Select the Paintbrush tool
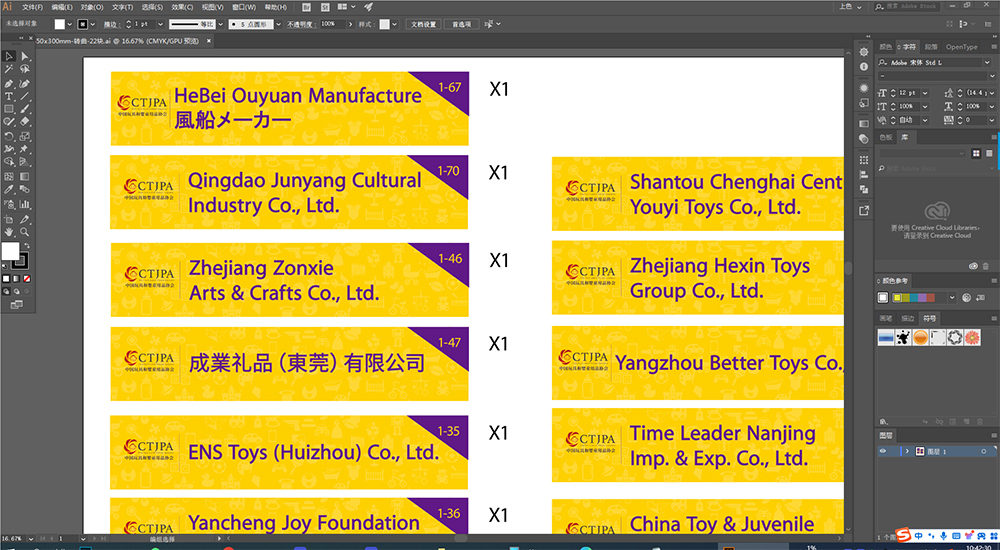 coord(25,109)
